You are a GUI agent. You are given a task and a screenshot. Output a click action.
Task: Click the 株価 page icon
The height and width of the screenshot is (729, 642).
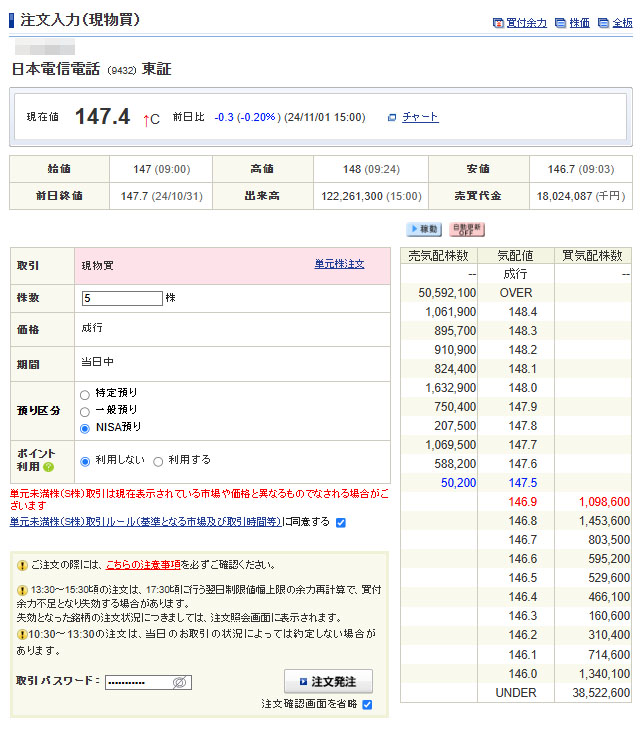tap(560, 23)
